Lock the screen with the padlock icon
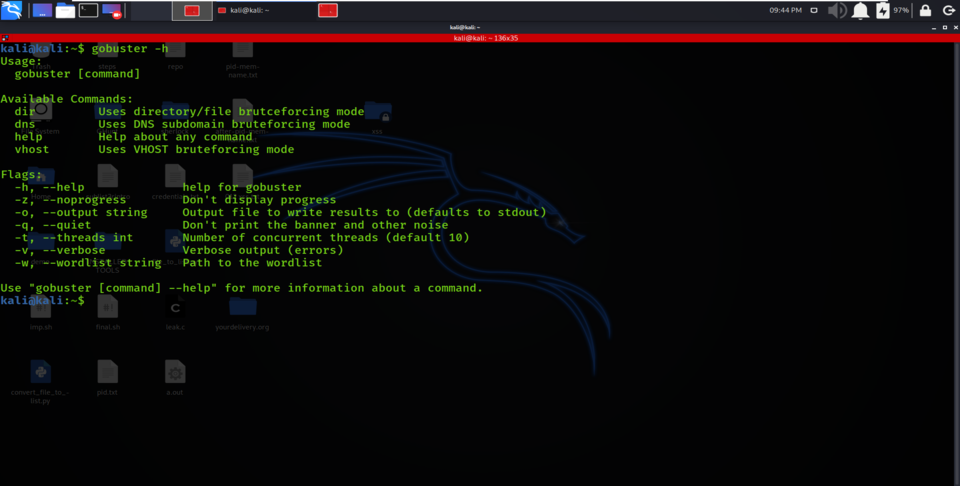 [925, 10]
